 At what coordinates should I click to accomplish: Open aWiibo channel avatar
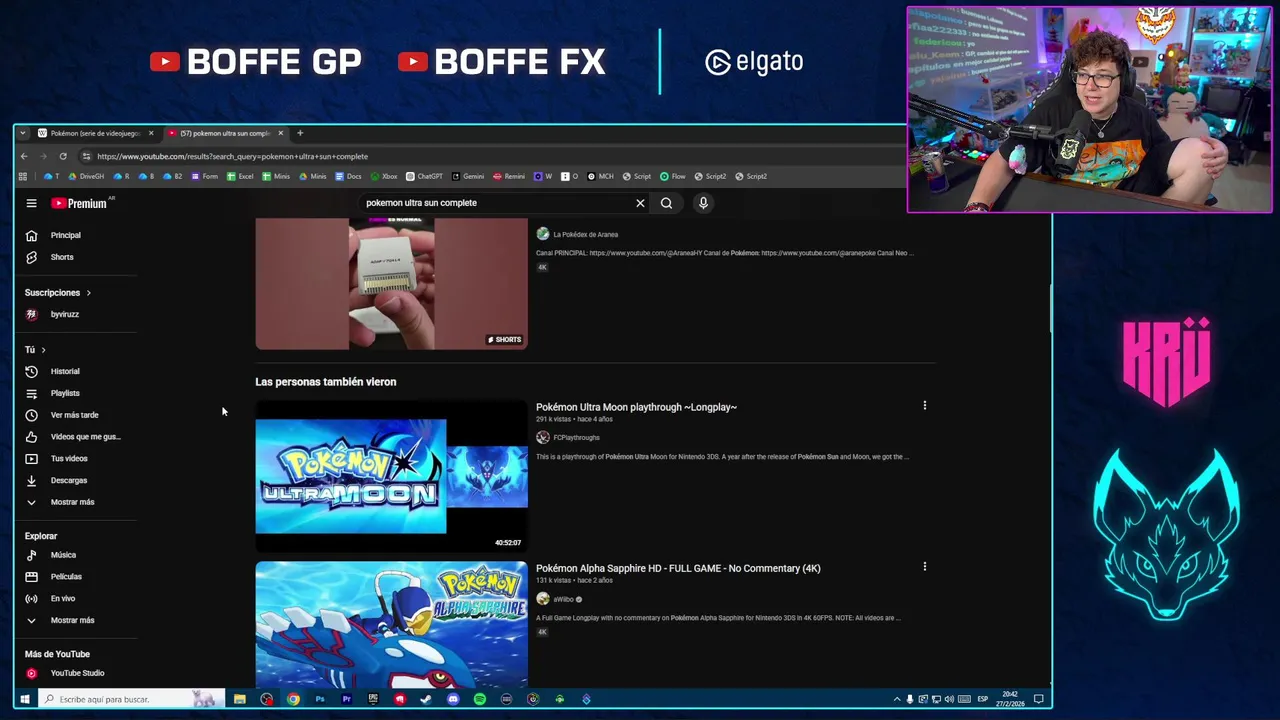[x=542, y=599]
